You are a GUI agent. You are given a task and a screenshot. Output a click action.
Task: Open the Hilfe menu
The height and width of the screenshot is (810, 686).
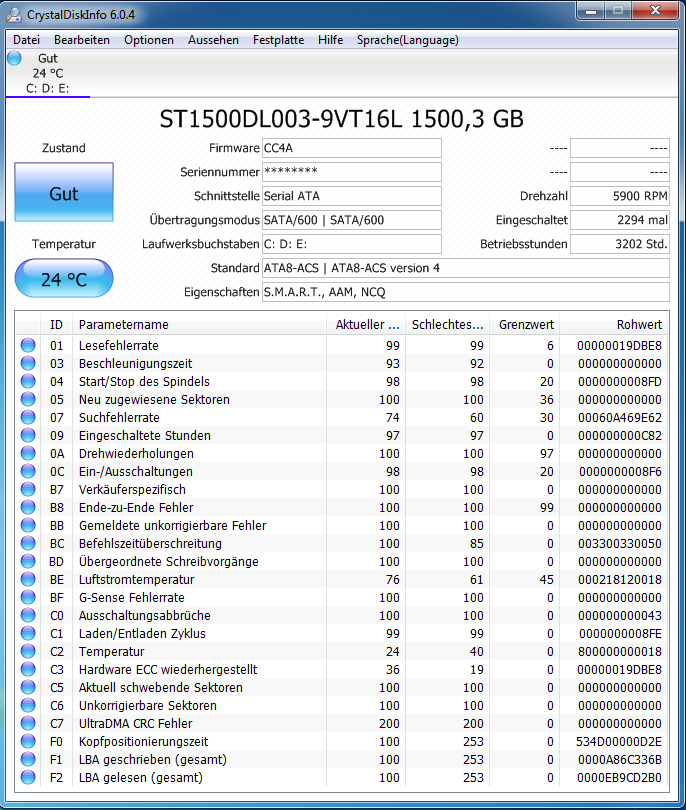pos(331,40)
